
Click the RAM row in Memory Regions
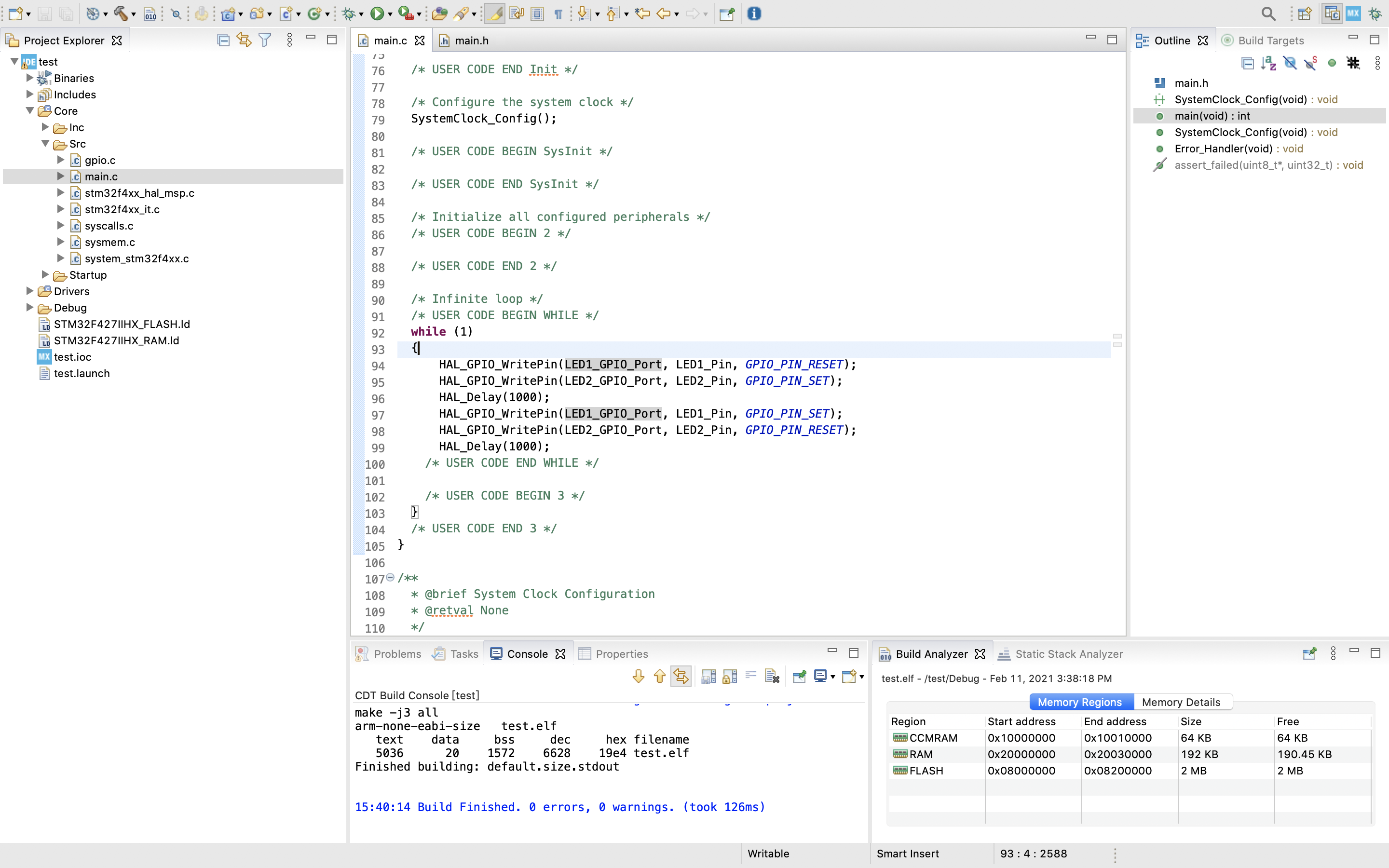click(1129, 754)
